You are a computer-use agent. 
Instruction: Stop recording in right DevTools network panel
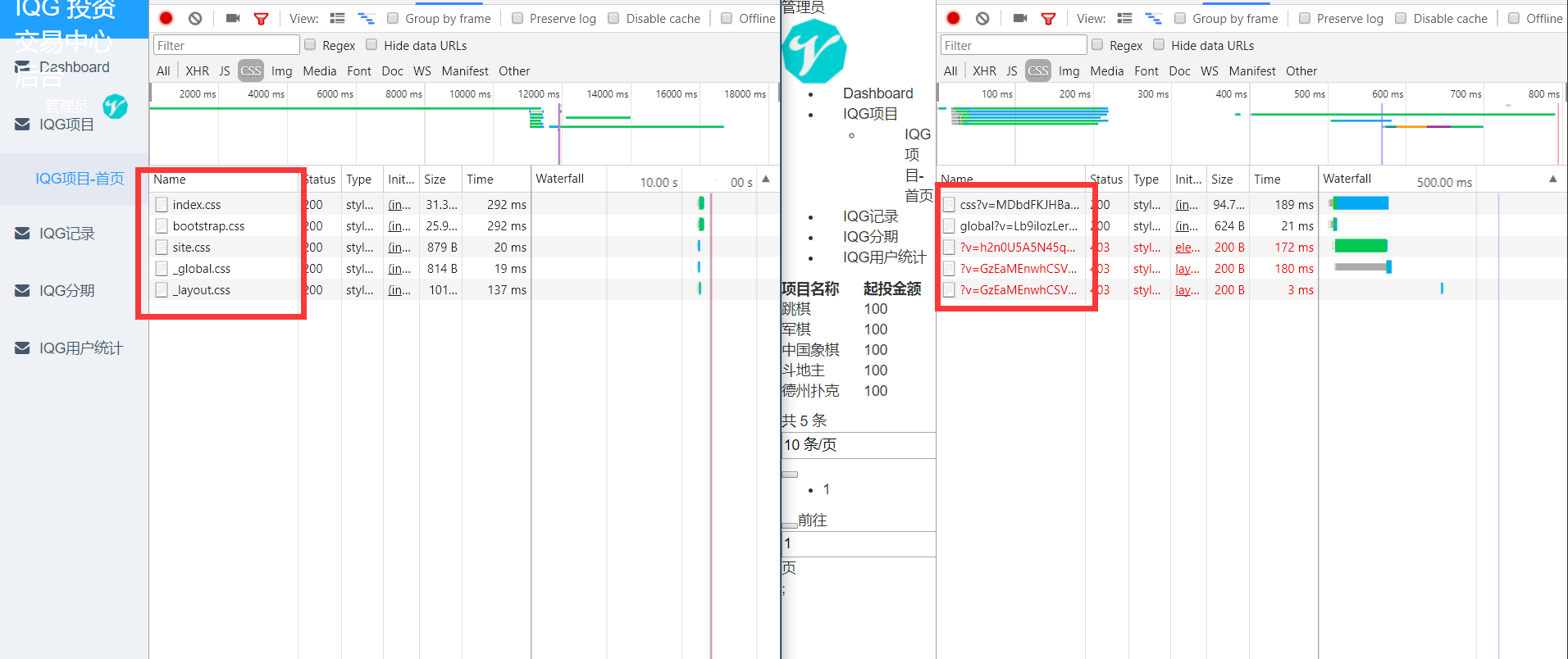[953, 18]
